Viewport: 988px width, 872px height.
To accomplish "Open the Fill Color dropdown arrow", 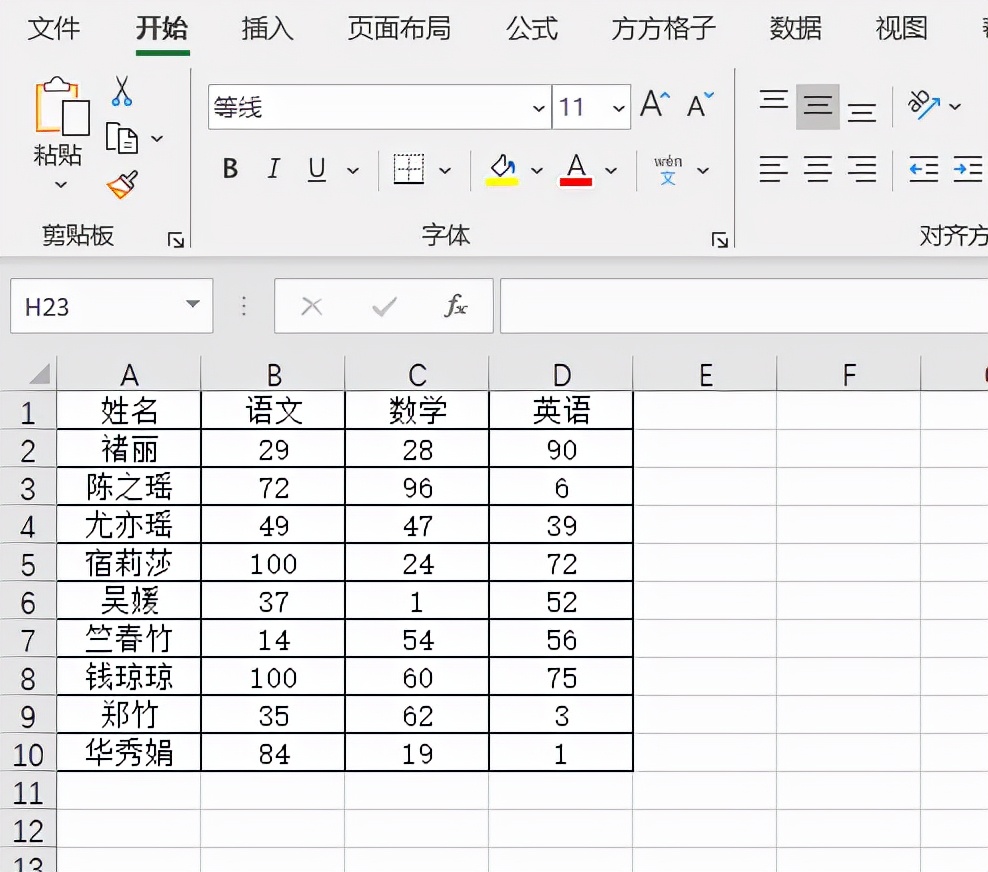I will tap(537, 170).
